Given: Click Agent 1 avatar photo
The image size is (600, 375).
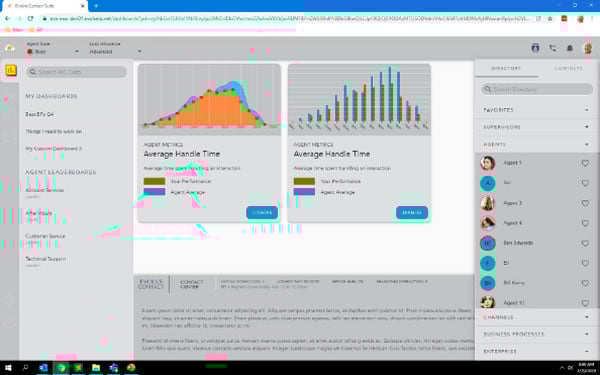Looking at the screenshot, I should 488,163.
